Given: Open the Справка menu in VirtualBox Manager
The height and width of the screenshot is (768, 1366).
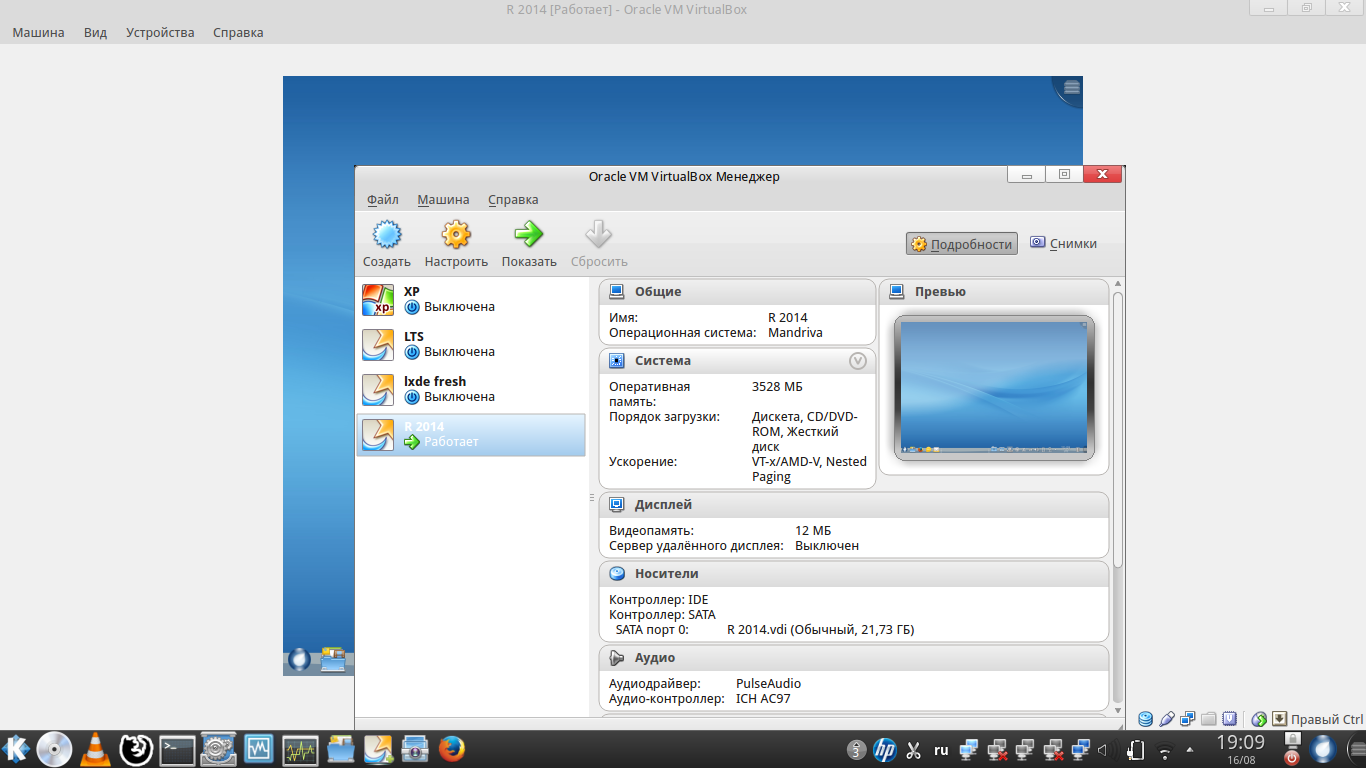Looking at the screenshot, I should (x=513, y=200).
